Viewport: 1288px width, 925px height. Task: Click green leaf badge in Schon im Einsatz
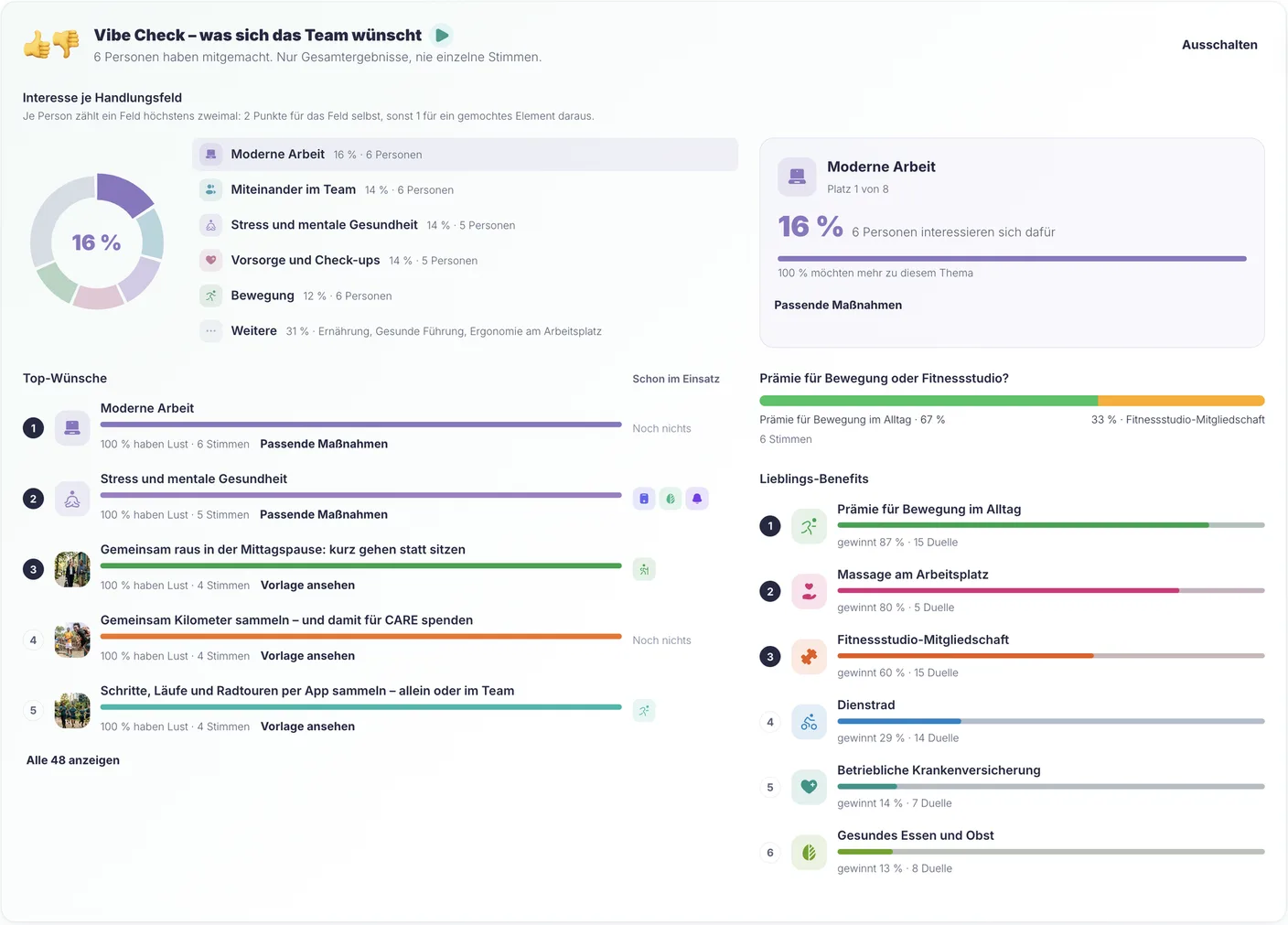tap(671, 499)
